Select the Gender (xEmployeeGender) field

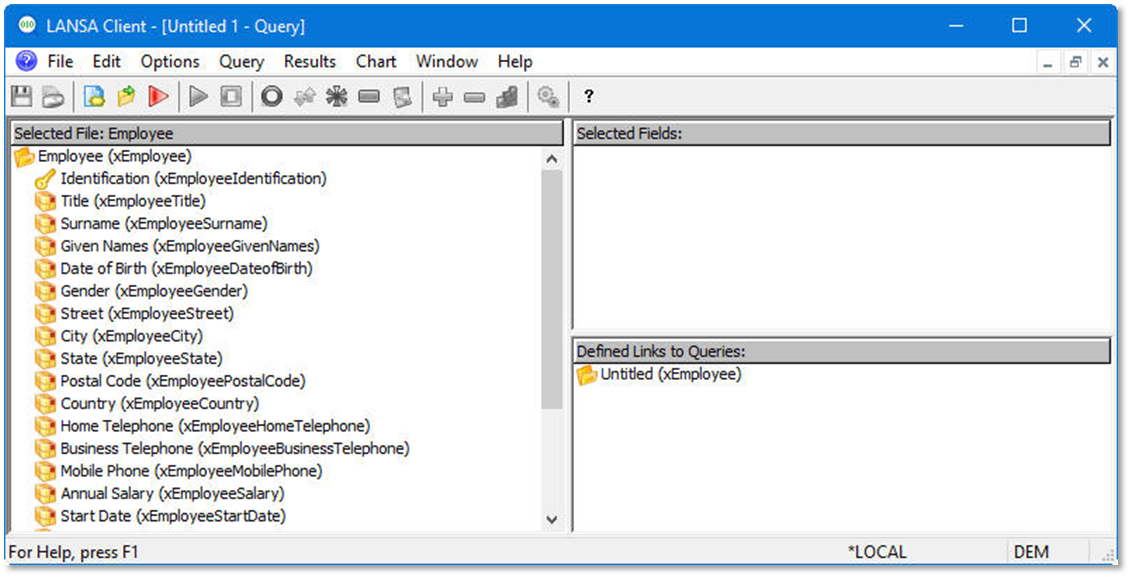point(154,291)
